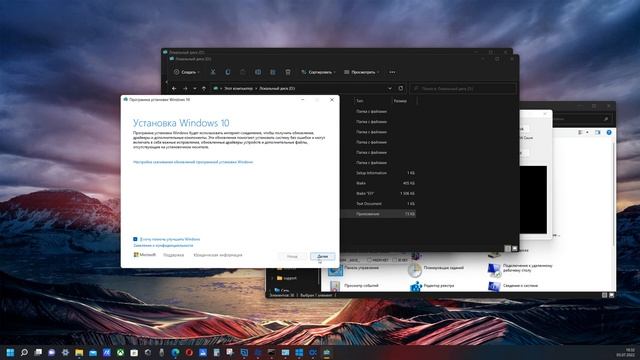Open the Юридическая информация link
The width and height of the screenshot is (640, 360).
(x=218, y=255)
